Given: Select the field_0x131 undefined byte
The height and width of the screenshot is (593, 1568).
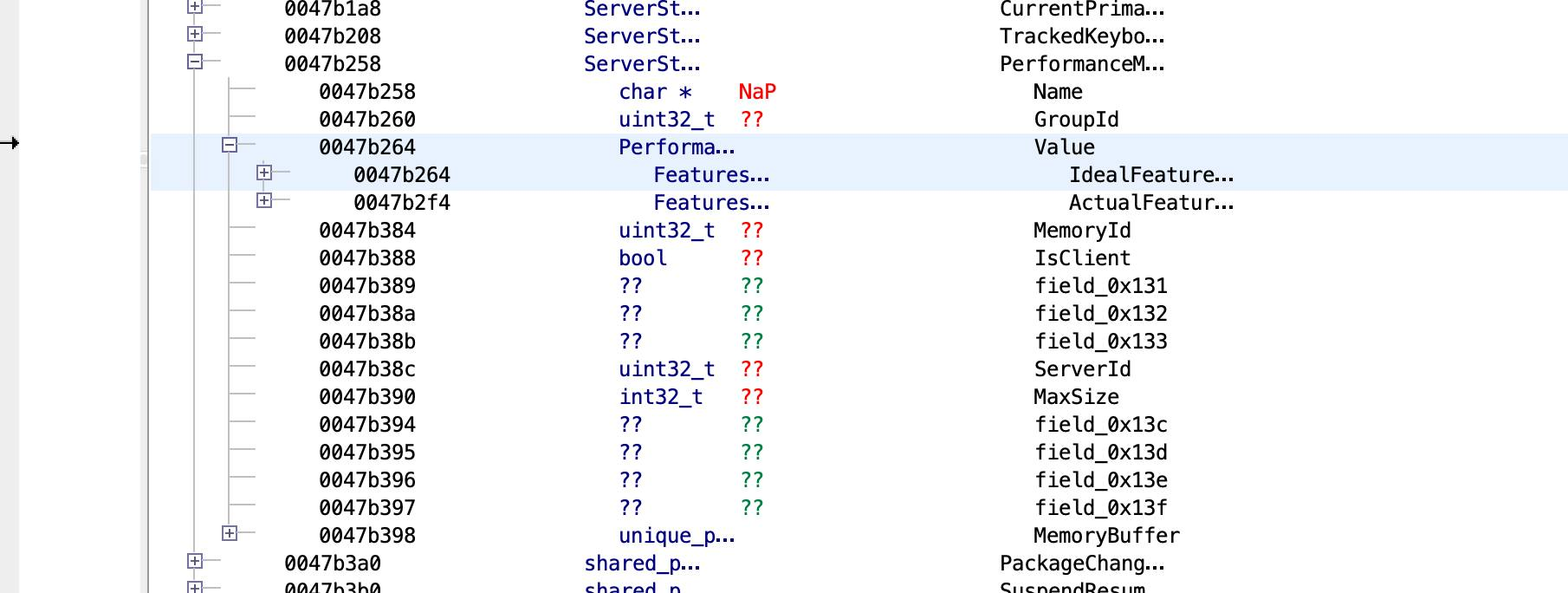Looking at the screenshot, I should click(1100, 286).
